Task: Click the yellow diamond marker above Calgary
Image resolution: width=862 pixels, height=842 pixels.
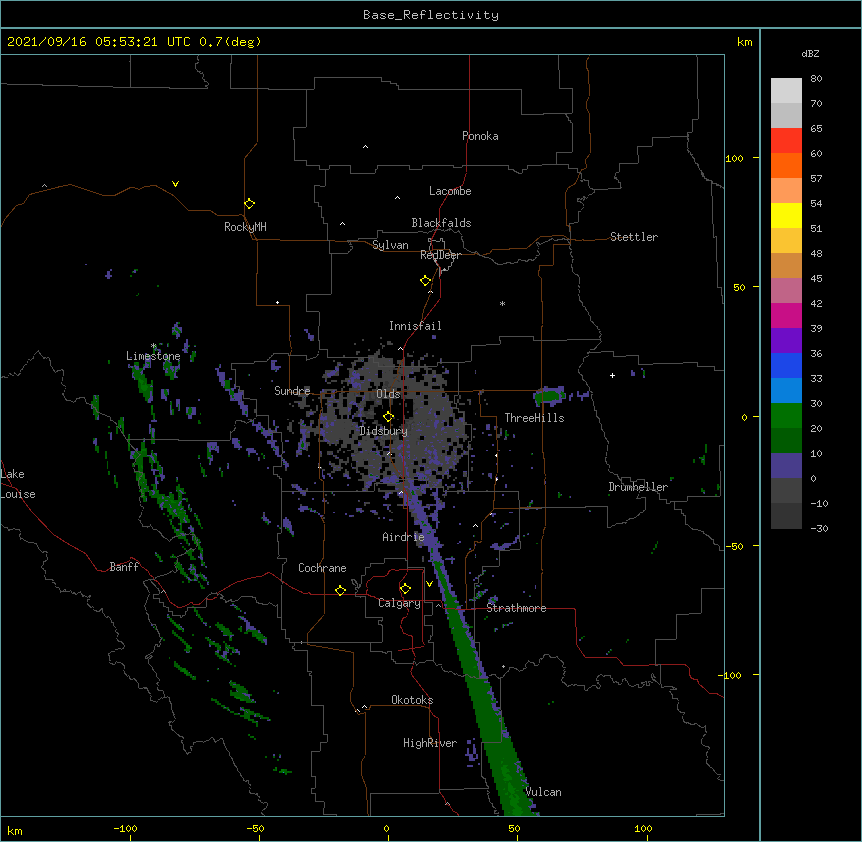Action: (405, 589)
